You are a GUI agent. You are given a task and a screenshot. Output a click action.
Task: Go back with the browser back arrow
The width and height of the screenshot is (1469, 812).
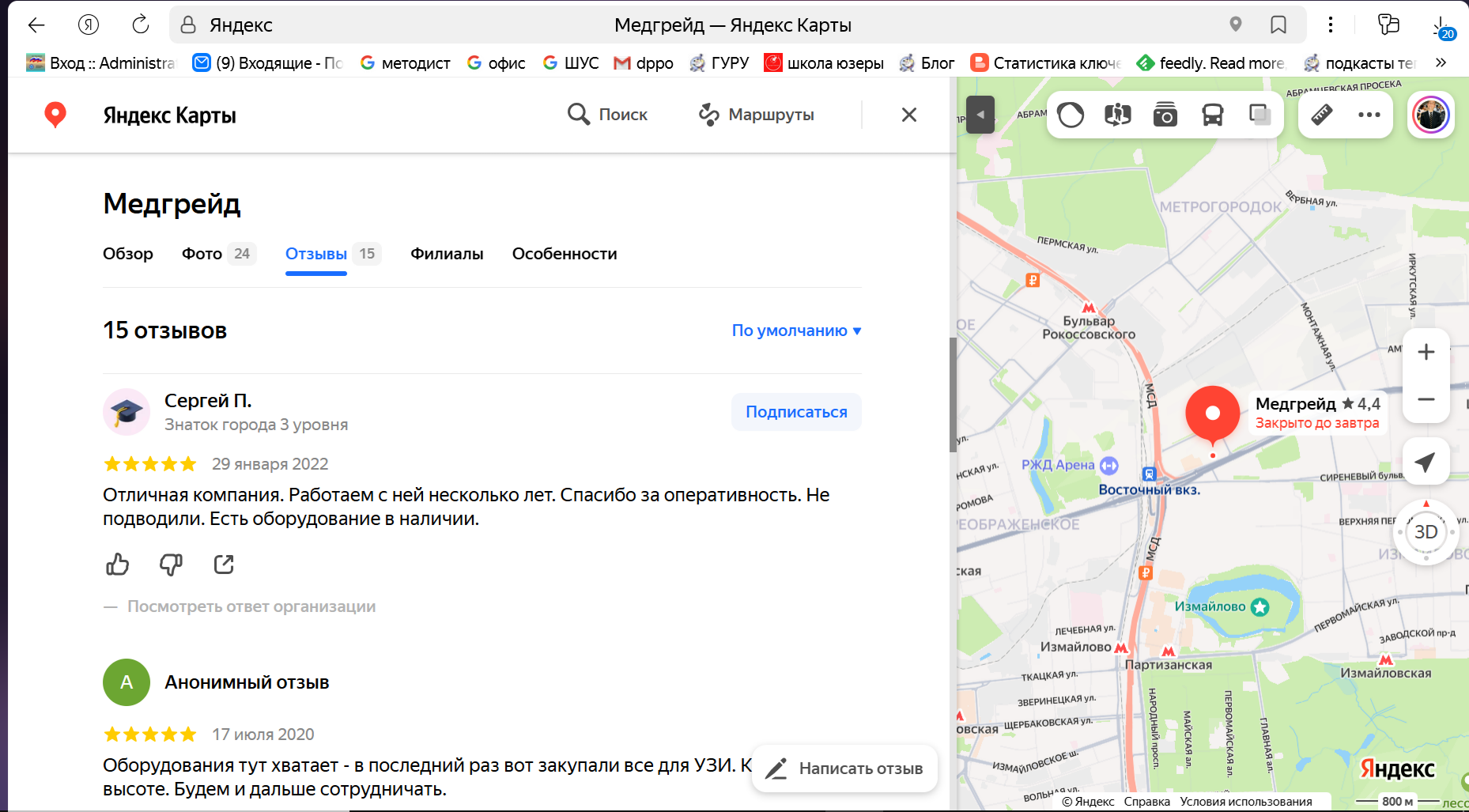[36, 25]
